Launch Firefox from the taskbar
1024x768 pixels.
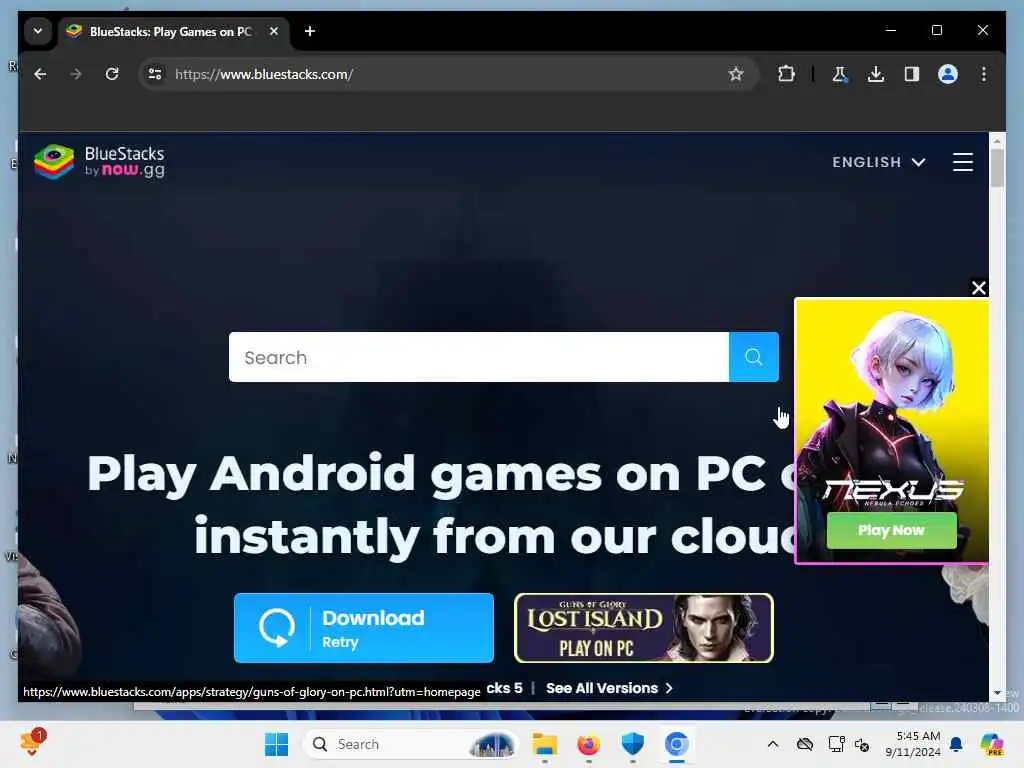pos(588,744)
